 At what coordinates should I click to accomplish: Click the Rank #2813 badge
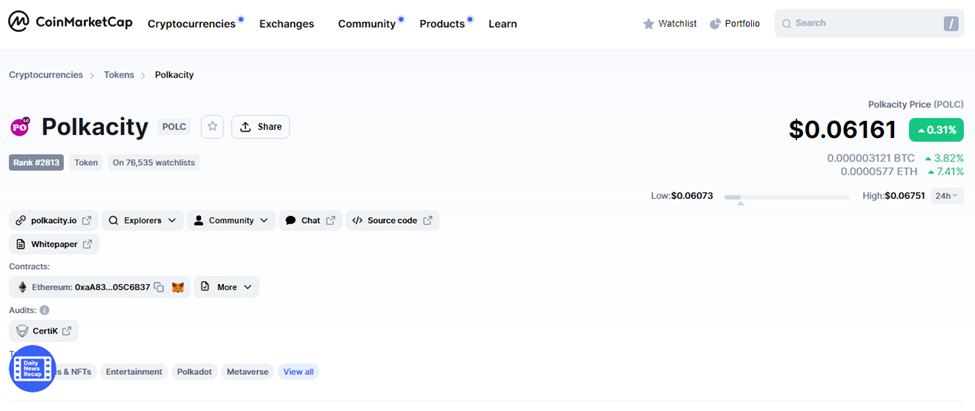pos(36,163)
